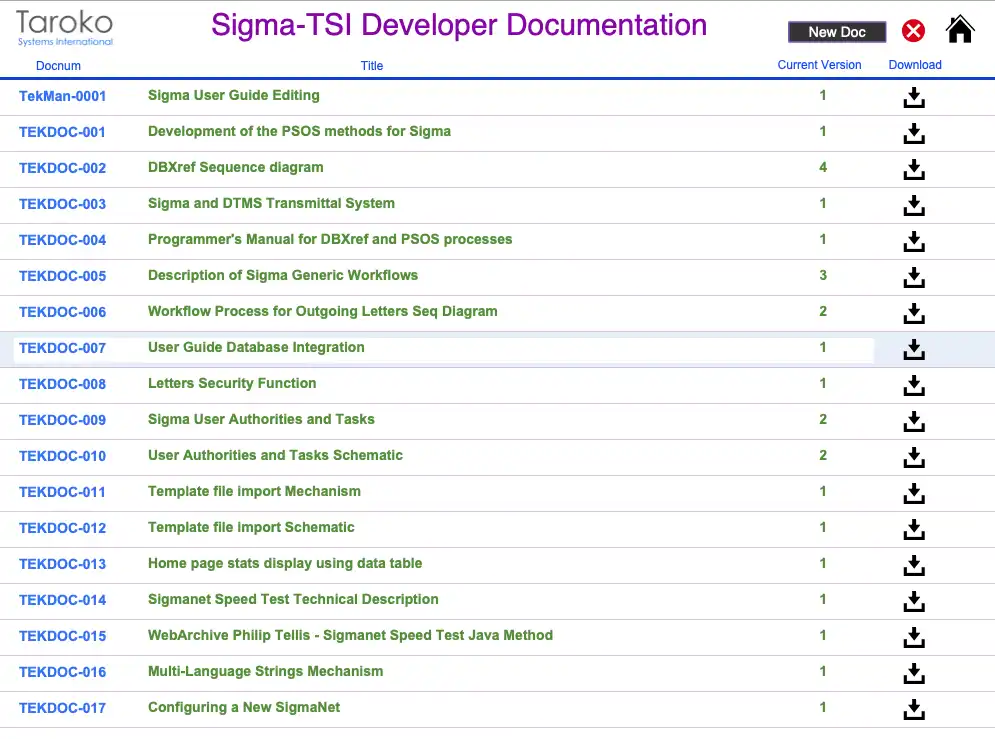Image resolution: width=995 pixels, height=739 pixels.
Task: Select title 'DBXref Sequence diagram'
Action: tap(235, 167)
